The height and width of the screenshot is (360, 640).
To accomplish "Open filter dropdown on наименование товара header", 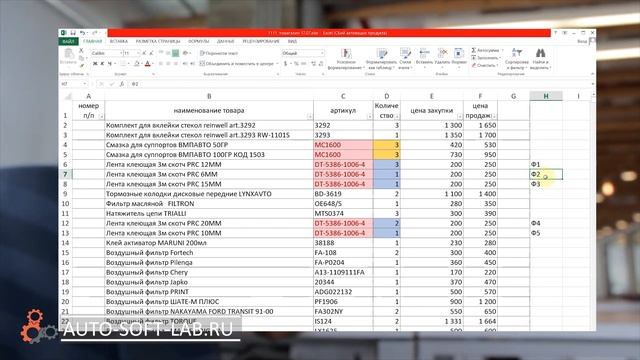I will coord(310,117).
